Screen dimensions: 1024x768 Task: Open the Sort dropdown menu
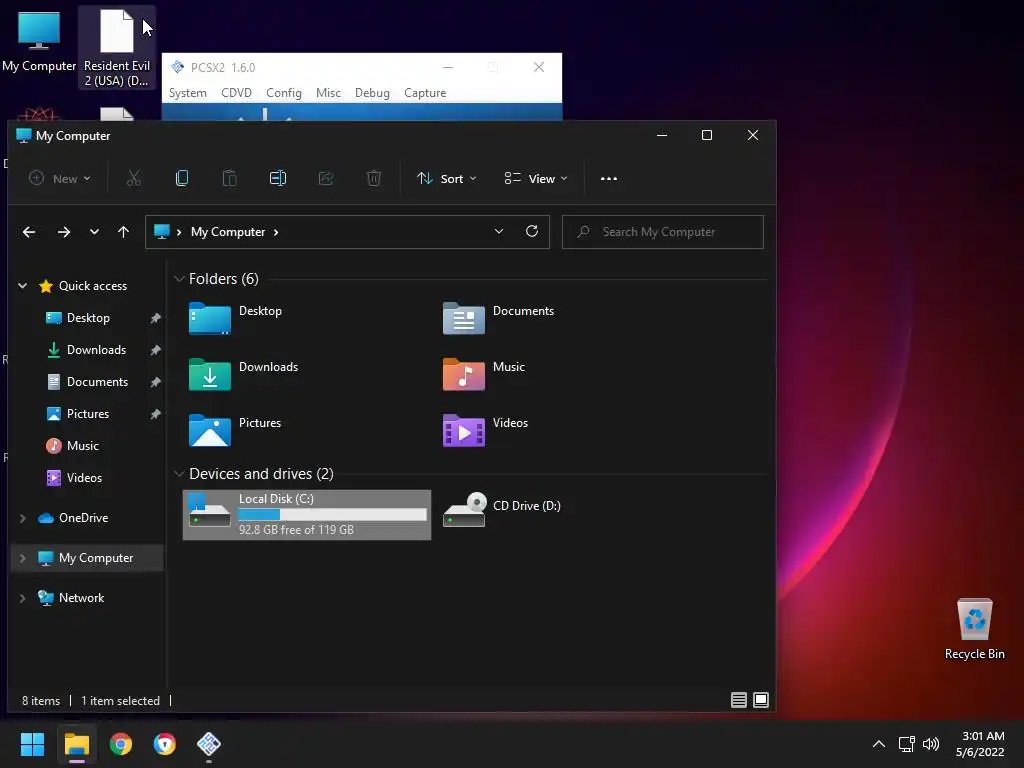pyautogui.click(x=447, y=178)
